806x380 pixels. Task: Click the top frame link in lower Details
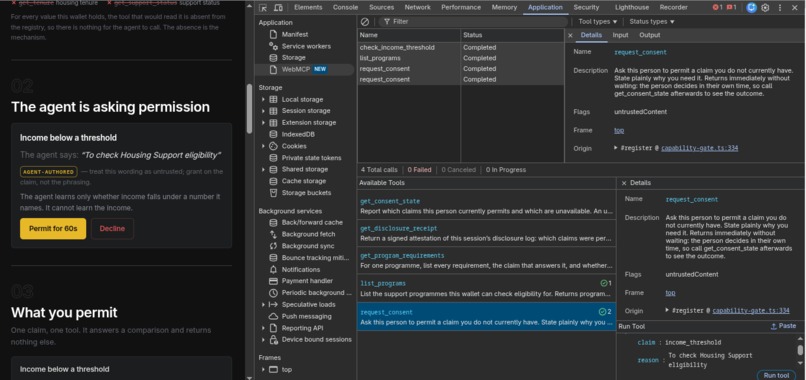670,293
